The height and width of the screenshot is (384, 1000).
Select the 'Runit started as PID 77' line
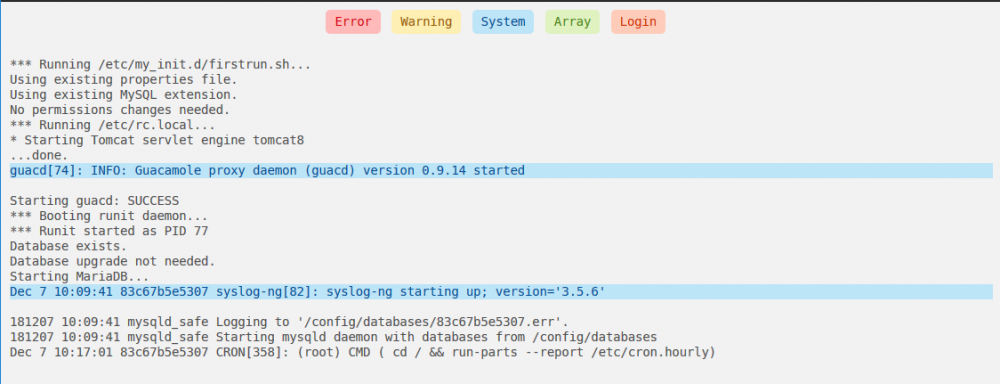(108, 231)
